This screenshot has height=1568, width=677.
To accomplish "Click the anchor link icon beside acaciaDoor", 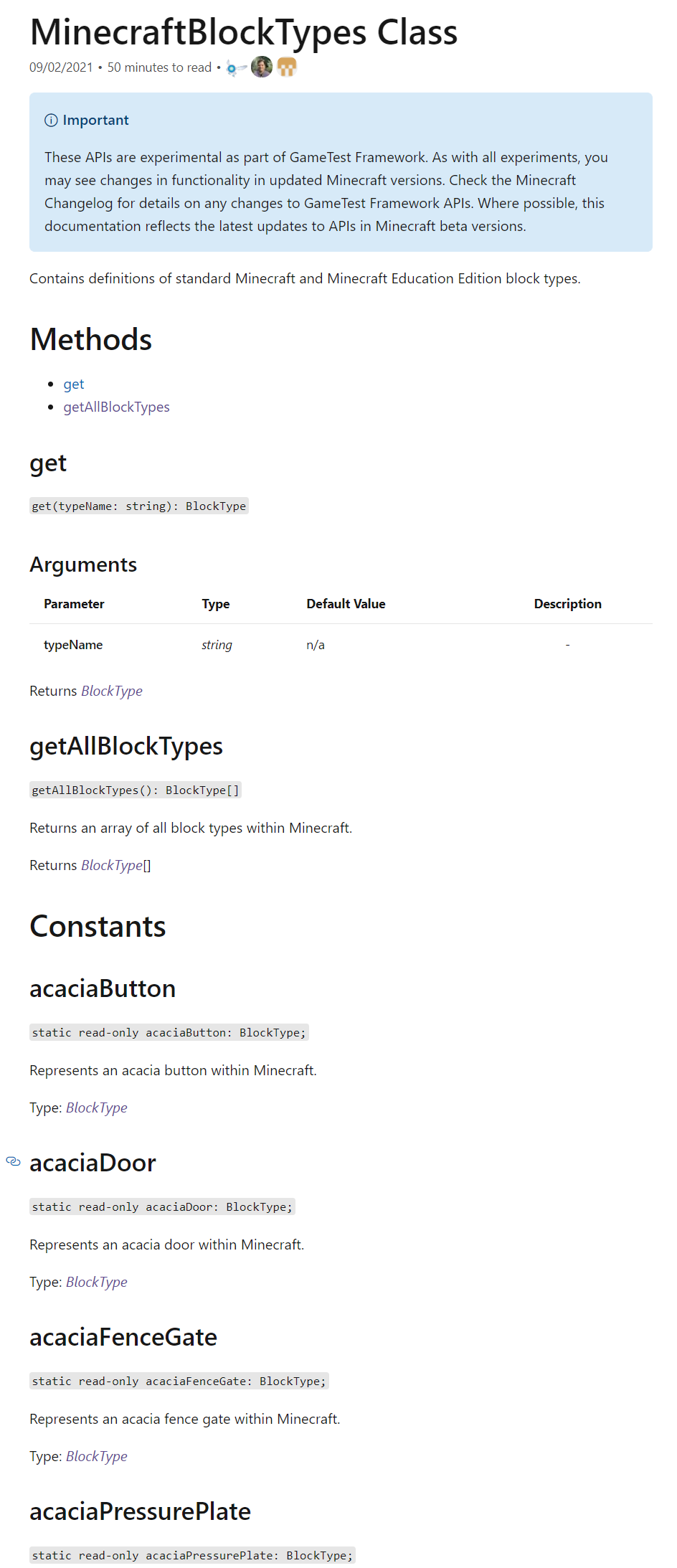I will coord(13,1161).
